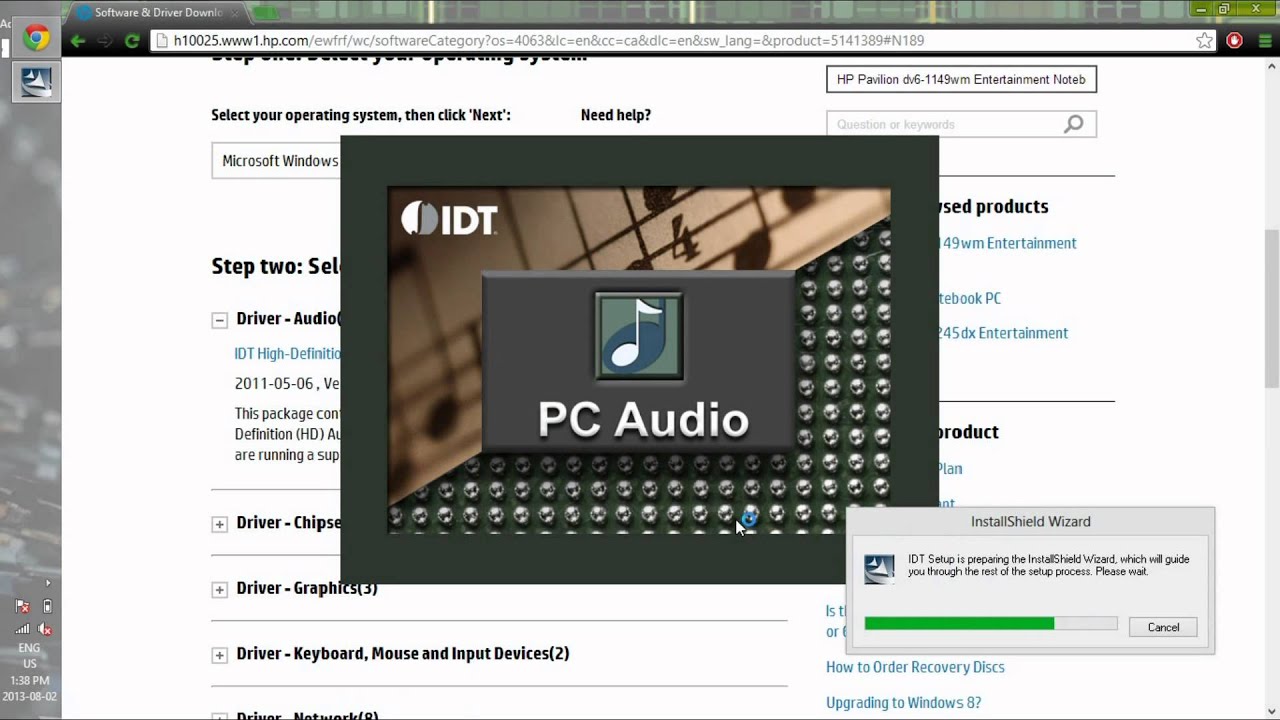Screen dimensions: 1280x720
Task: Expand Driver - Keyboard, Mouse and Input Devices
Action: pos(220,656)
